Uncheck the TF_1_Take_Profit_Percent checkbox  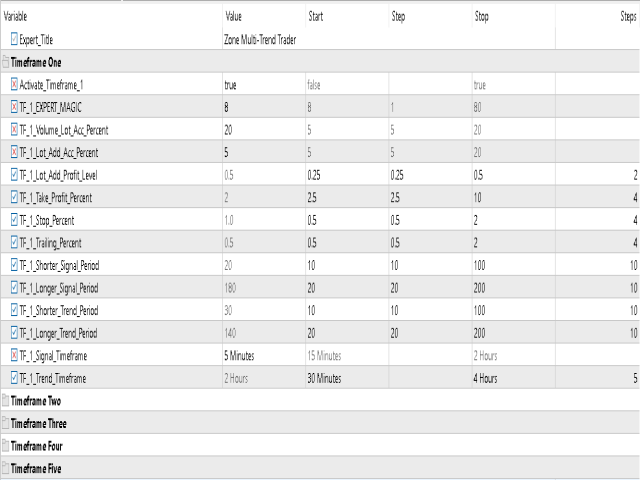[14, 198]
